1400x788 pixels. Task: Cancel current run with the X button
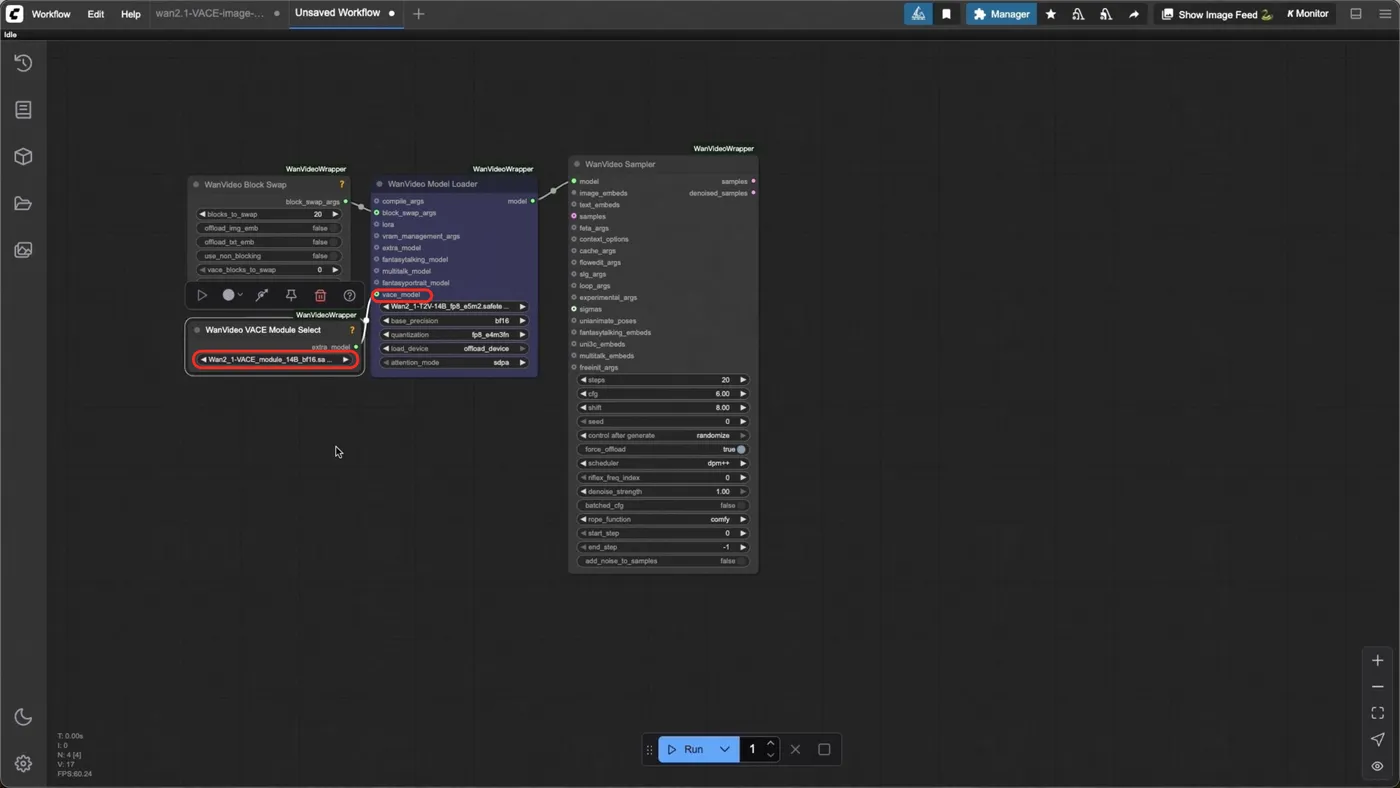tap(795, 749)
